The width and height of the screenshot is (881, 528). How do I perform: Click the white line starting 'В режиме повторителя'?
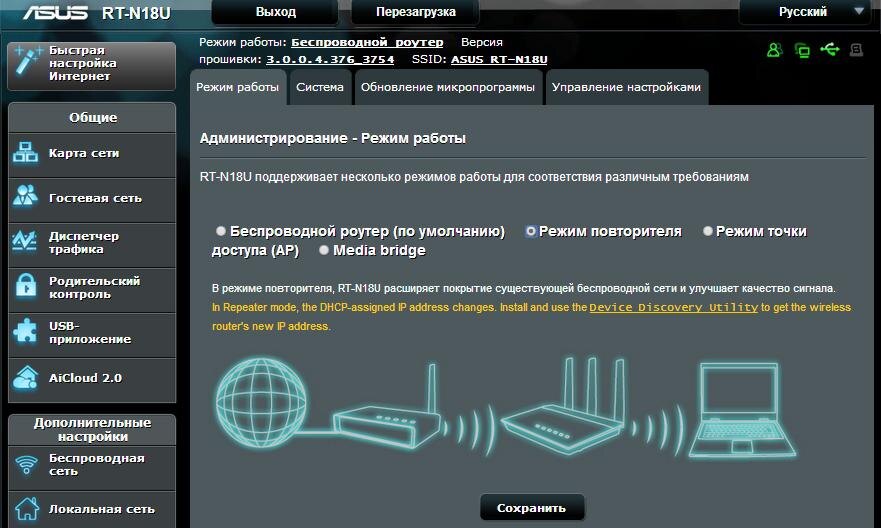tap(523, 288)
